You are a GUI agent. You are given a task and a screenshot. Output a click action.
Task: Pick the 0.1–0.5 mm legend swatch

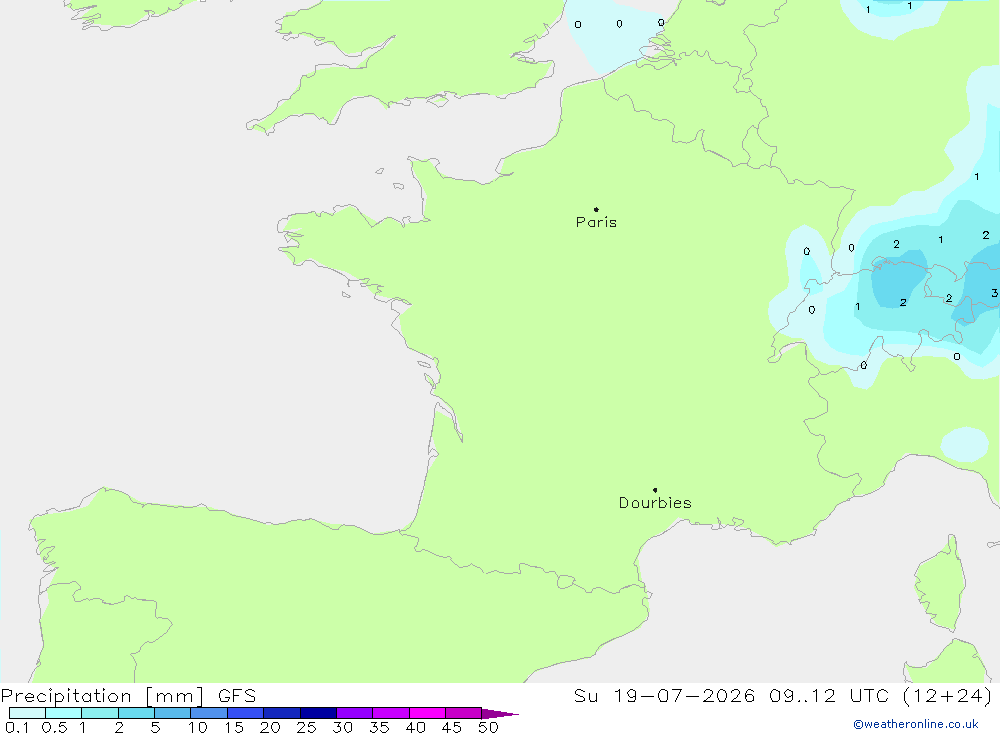27,713
